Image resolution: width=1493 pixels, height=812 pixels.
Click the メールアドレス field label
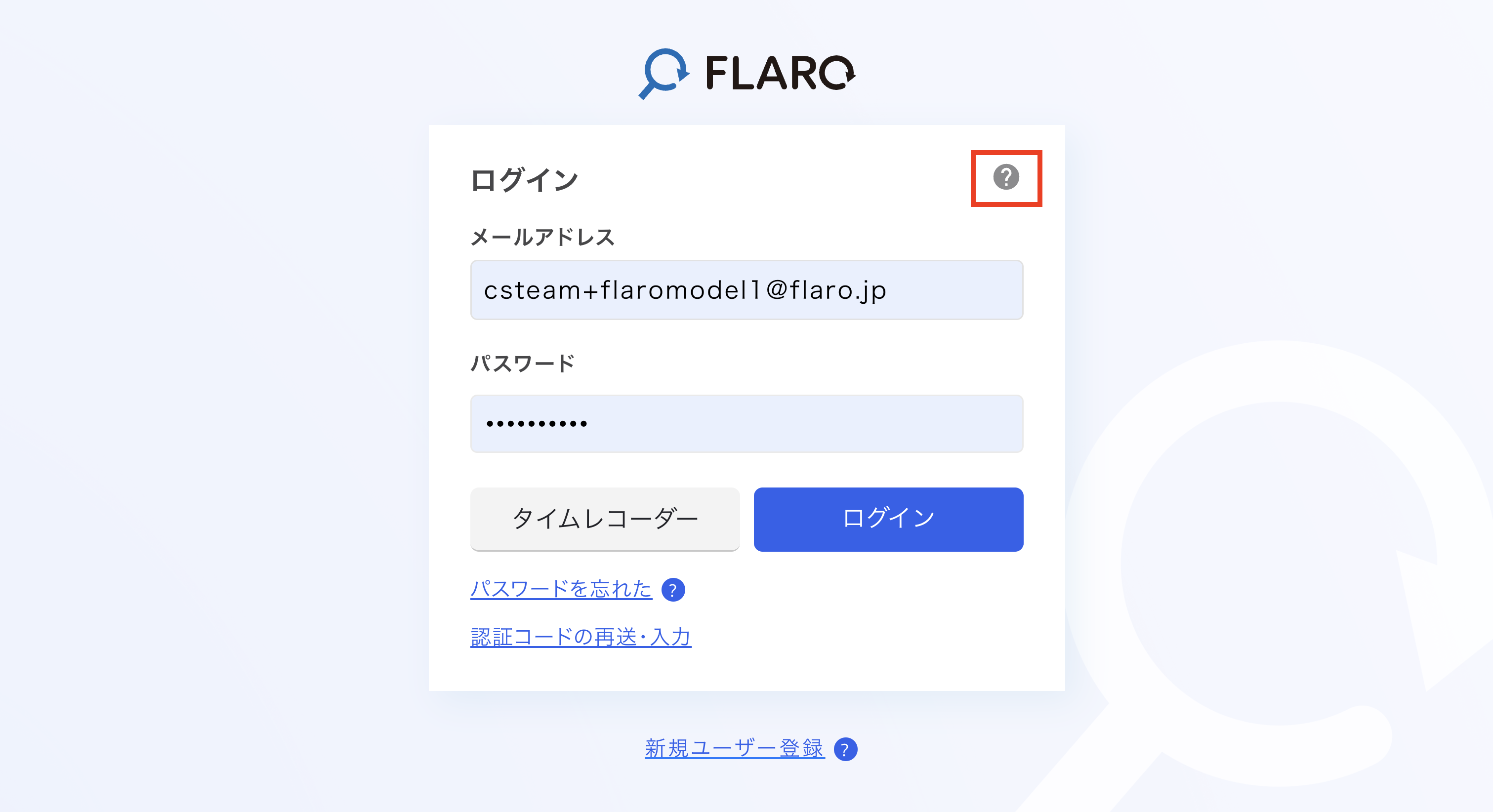click(542, 238)
